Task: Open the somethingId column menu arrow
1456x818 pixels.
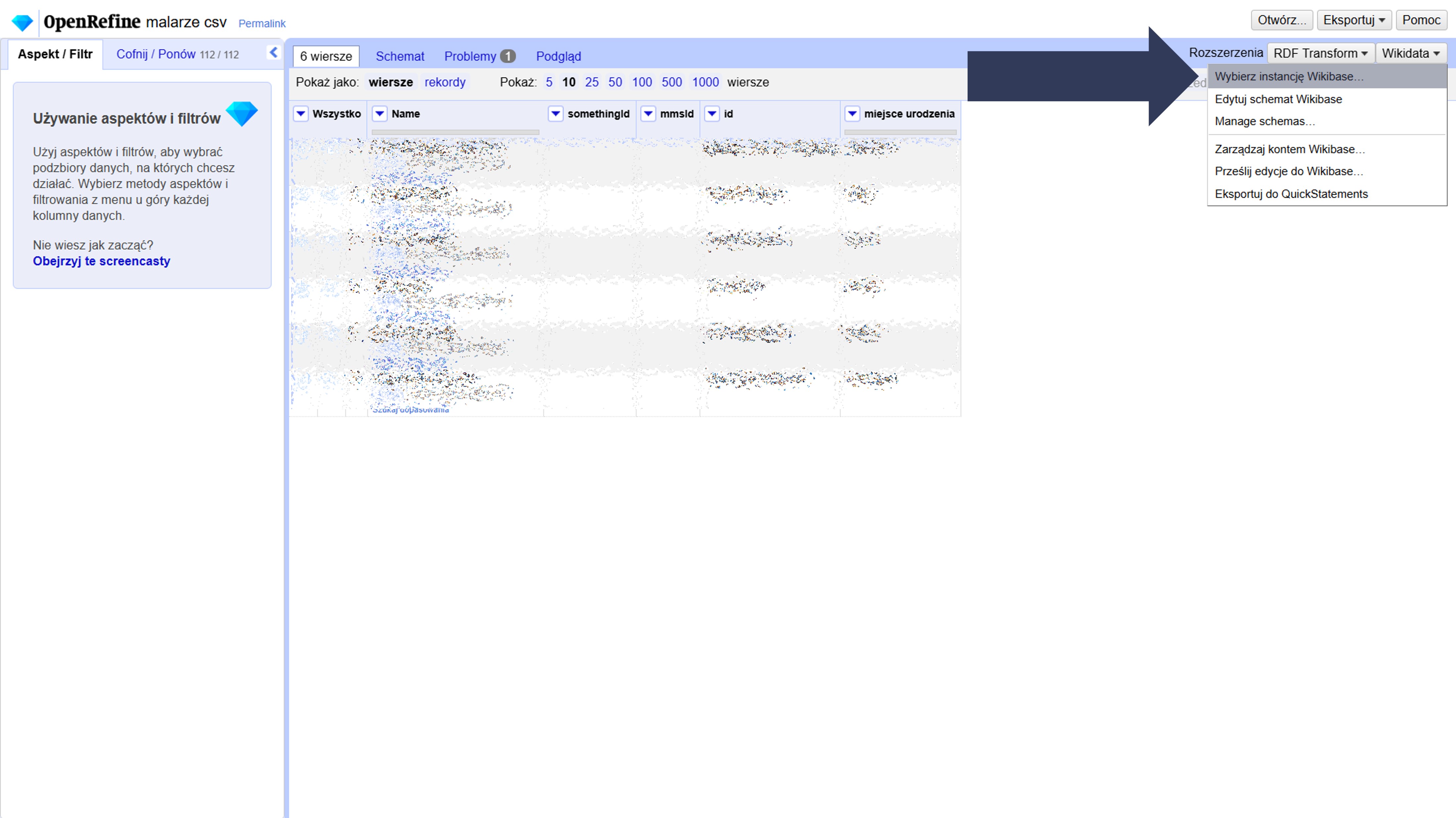Action: pyautogui.click(x=556, y=113)
